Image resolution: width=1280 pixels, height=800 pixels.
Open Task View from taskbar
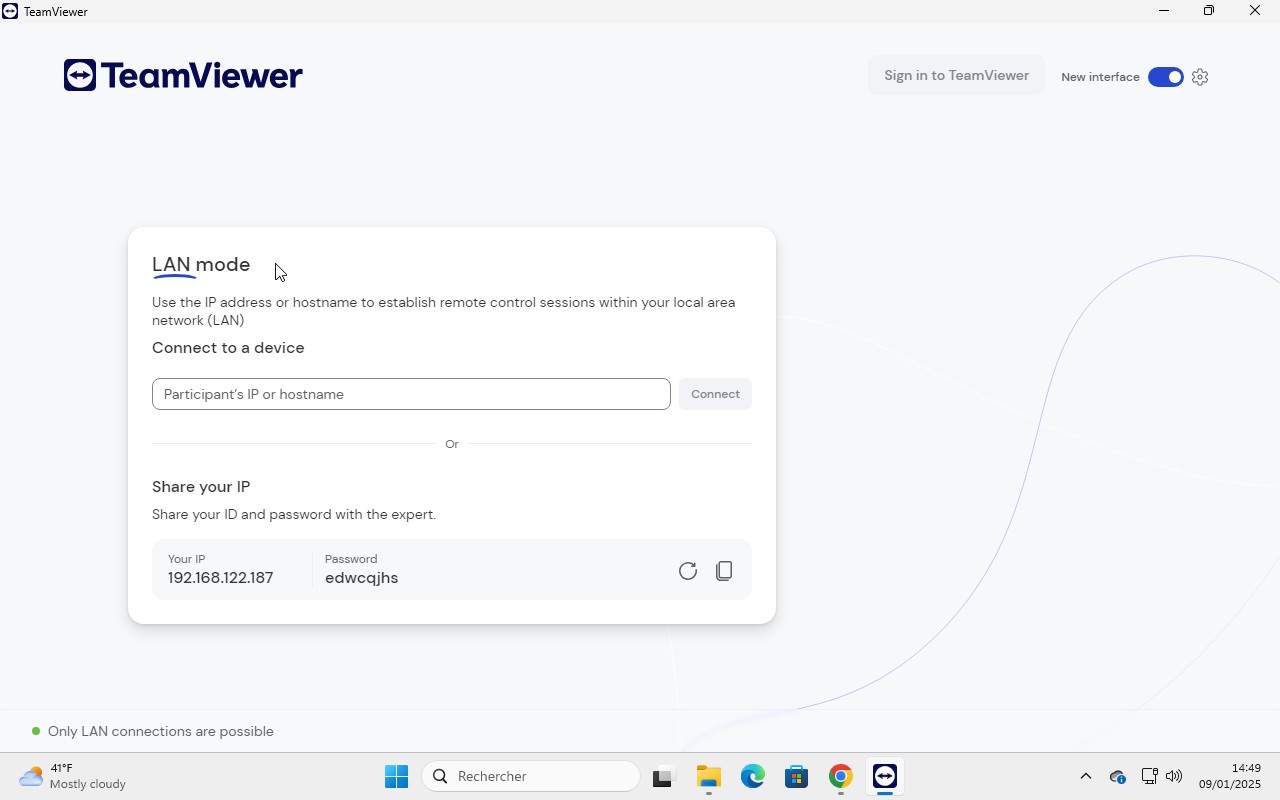click(664, 777)
